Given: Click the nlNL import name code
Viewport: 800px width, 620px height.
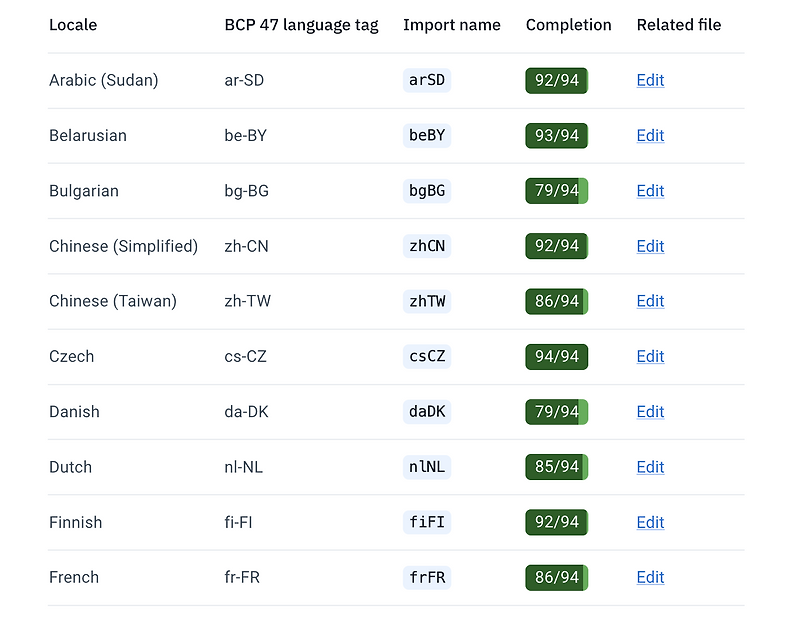Looking at the screenshot, I should 427,467.
